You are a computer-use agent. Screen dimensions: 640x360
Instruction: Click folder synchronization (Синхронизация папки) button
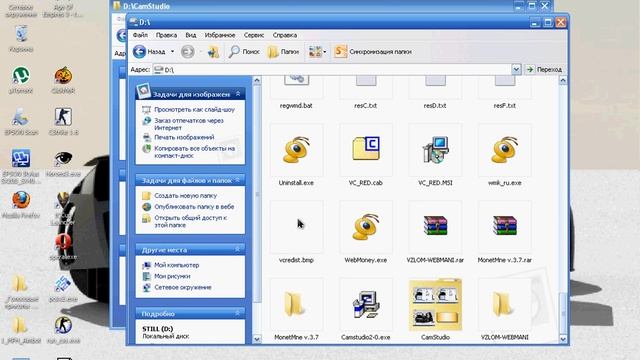373,52
